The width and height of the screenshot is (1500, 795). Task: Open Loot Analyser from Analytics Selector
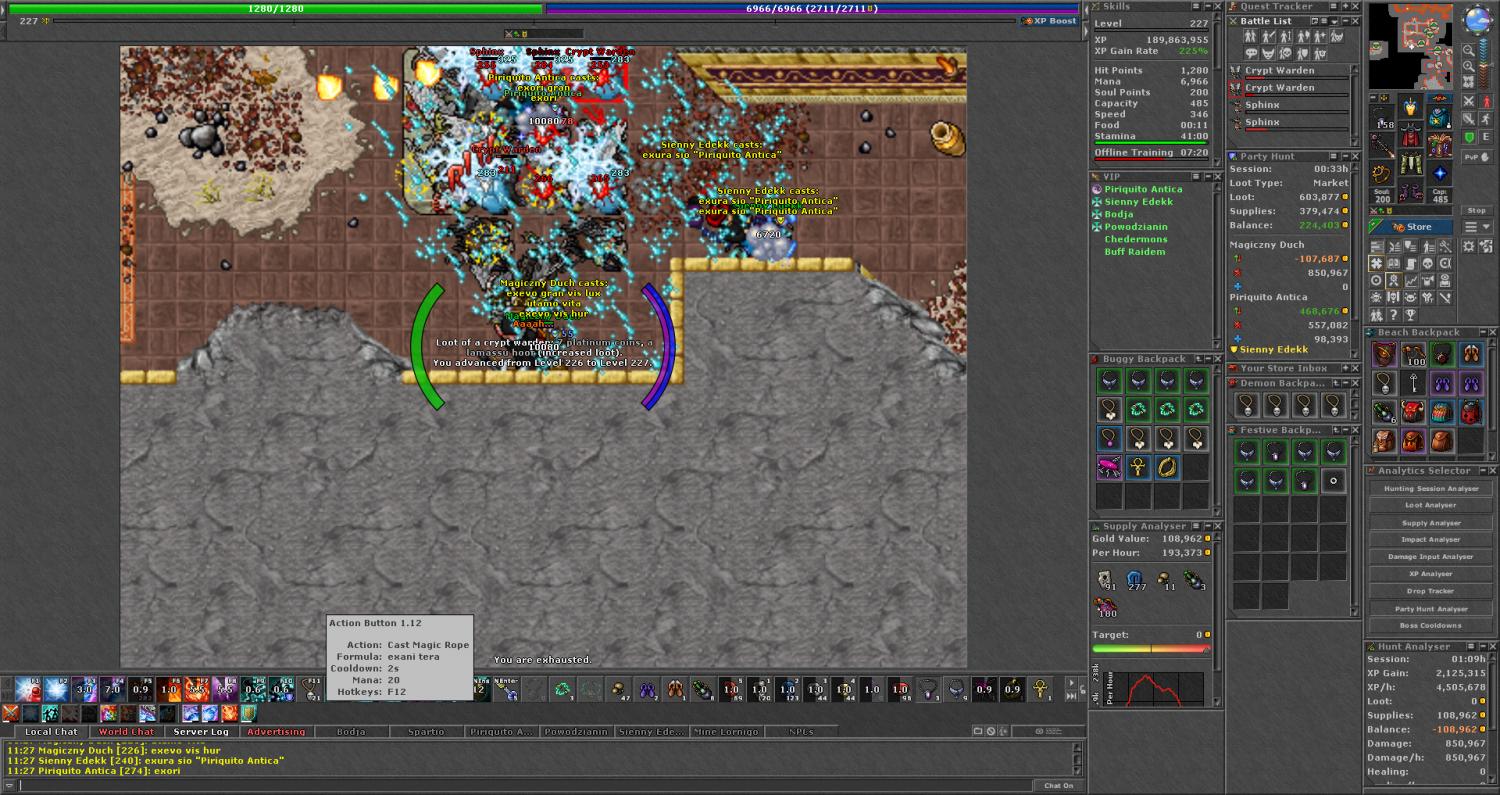pos(1430,506)
